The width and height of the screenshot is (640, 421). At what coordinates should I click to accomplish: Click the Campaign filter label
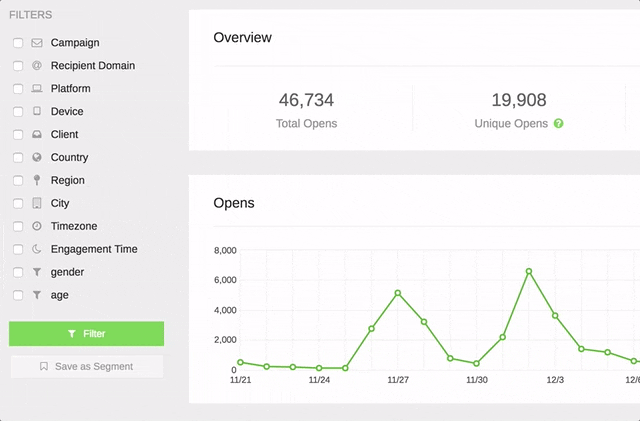pyautogui.click(x=75, y=42)
